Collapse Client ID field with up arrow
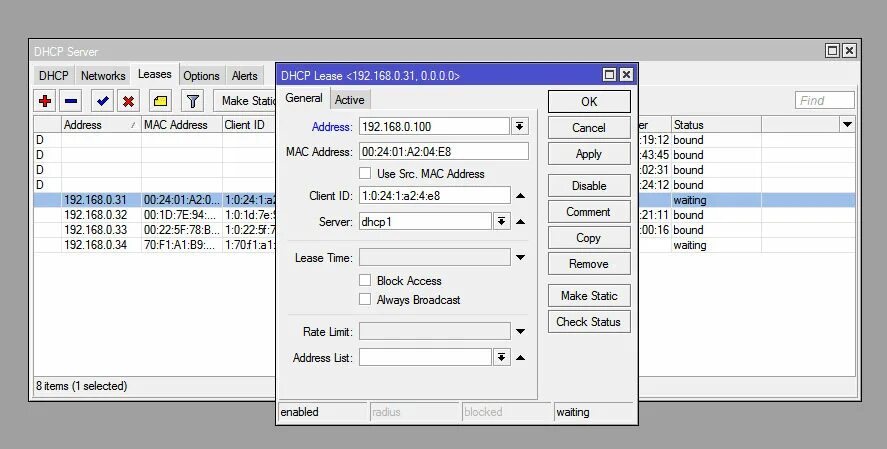 pyautogui.click(x=520, y=196)
